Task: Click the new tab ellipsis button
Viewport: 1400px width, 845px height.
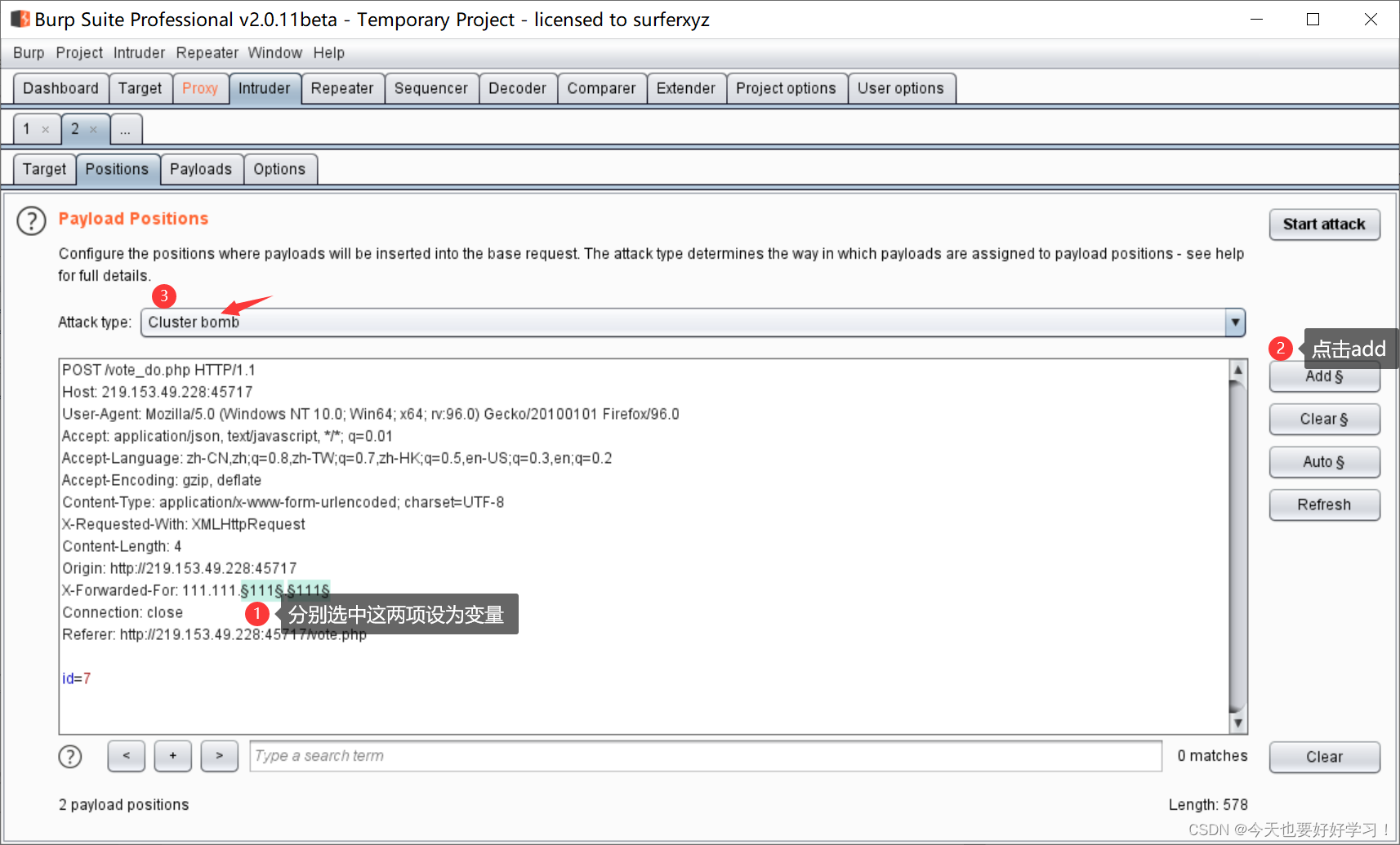Action: point(126,129)
